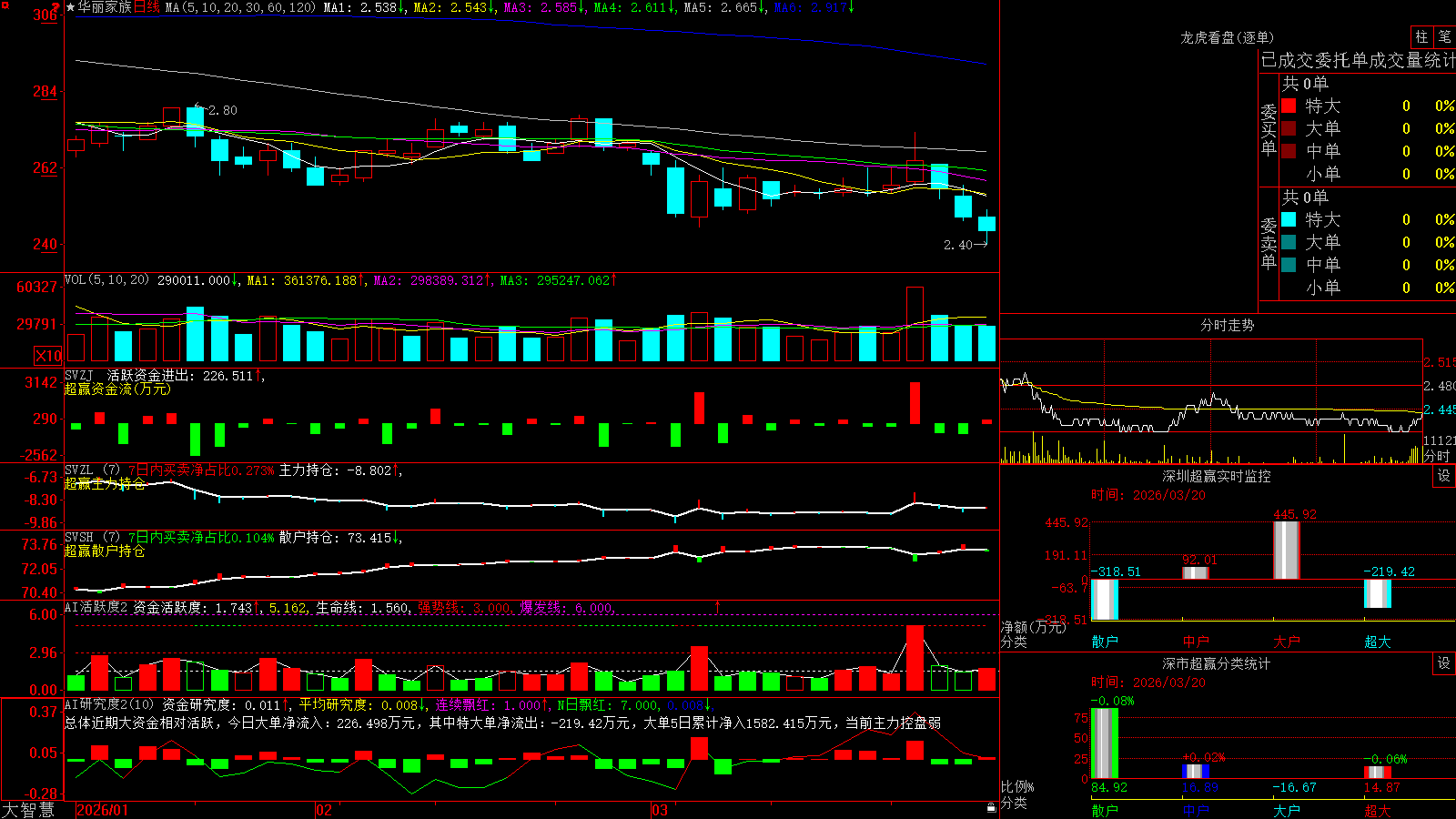Switch 龙虎看盘 to 笔 tick view

[1445, 36]
